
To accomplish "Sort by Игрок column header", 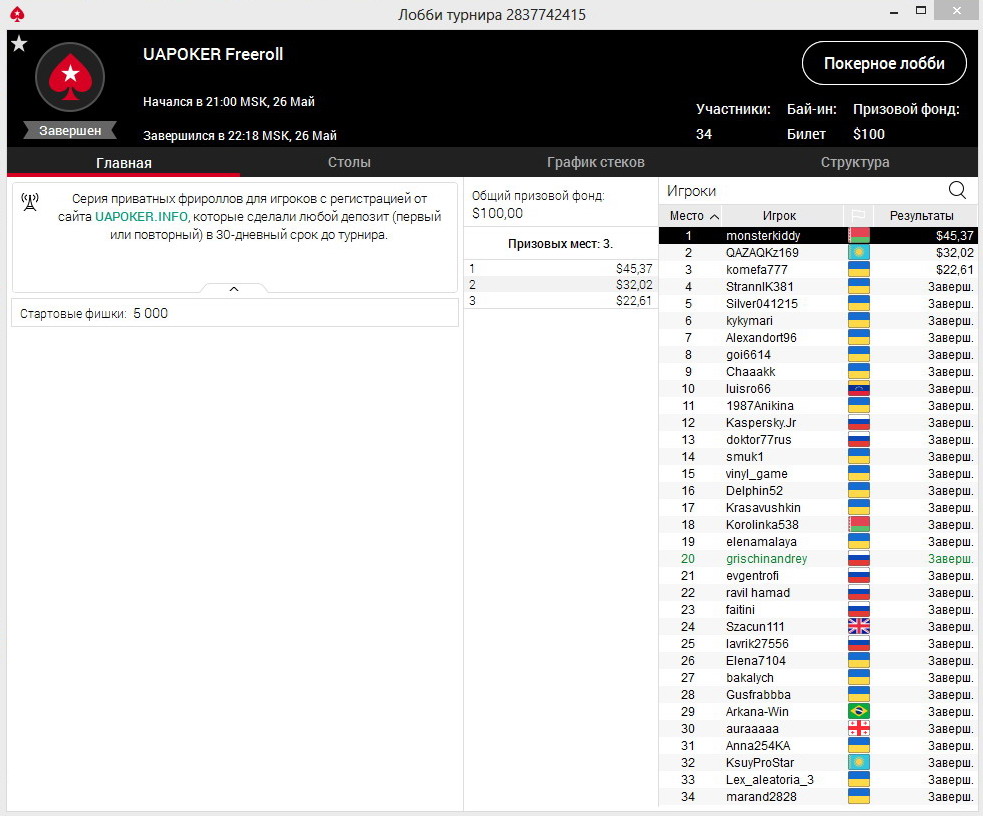I will (779, 216).
